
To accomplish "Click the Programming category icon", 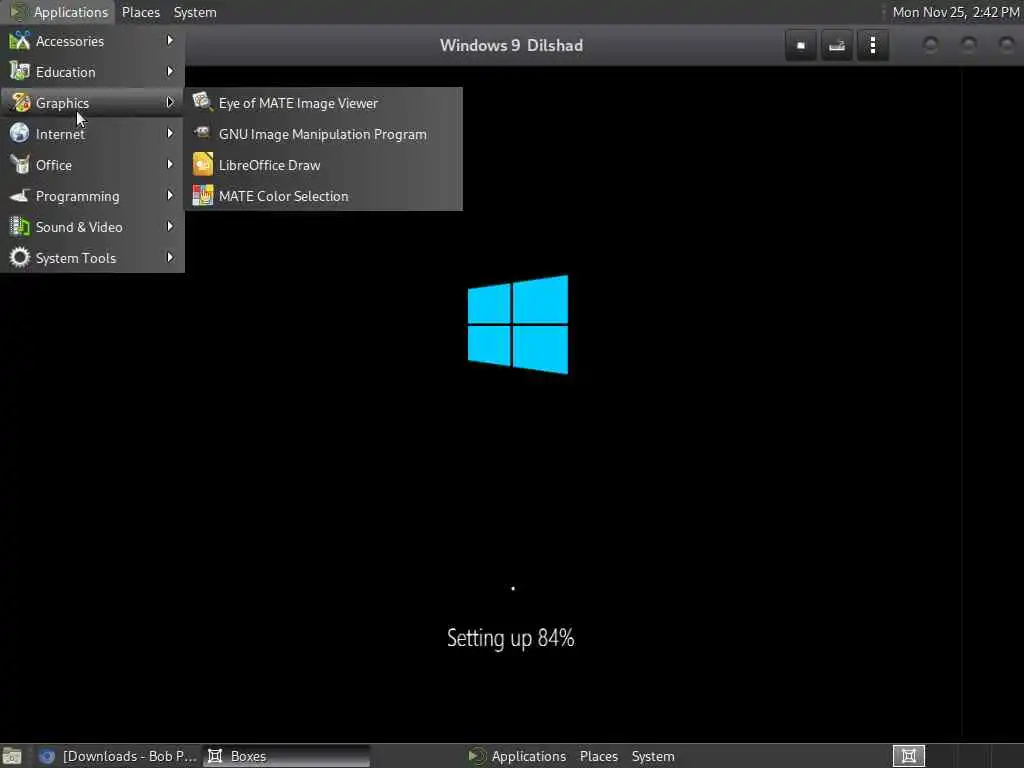I will click(20, 195).
